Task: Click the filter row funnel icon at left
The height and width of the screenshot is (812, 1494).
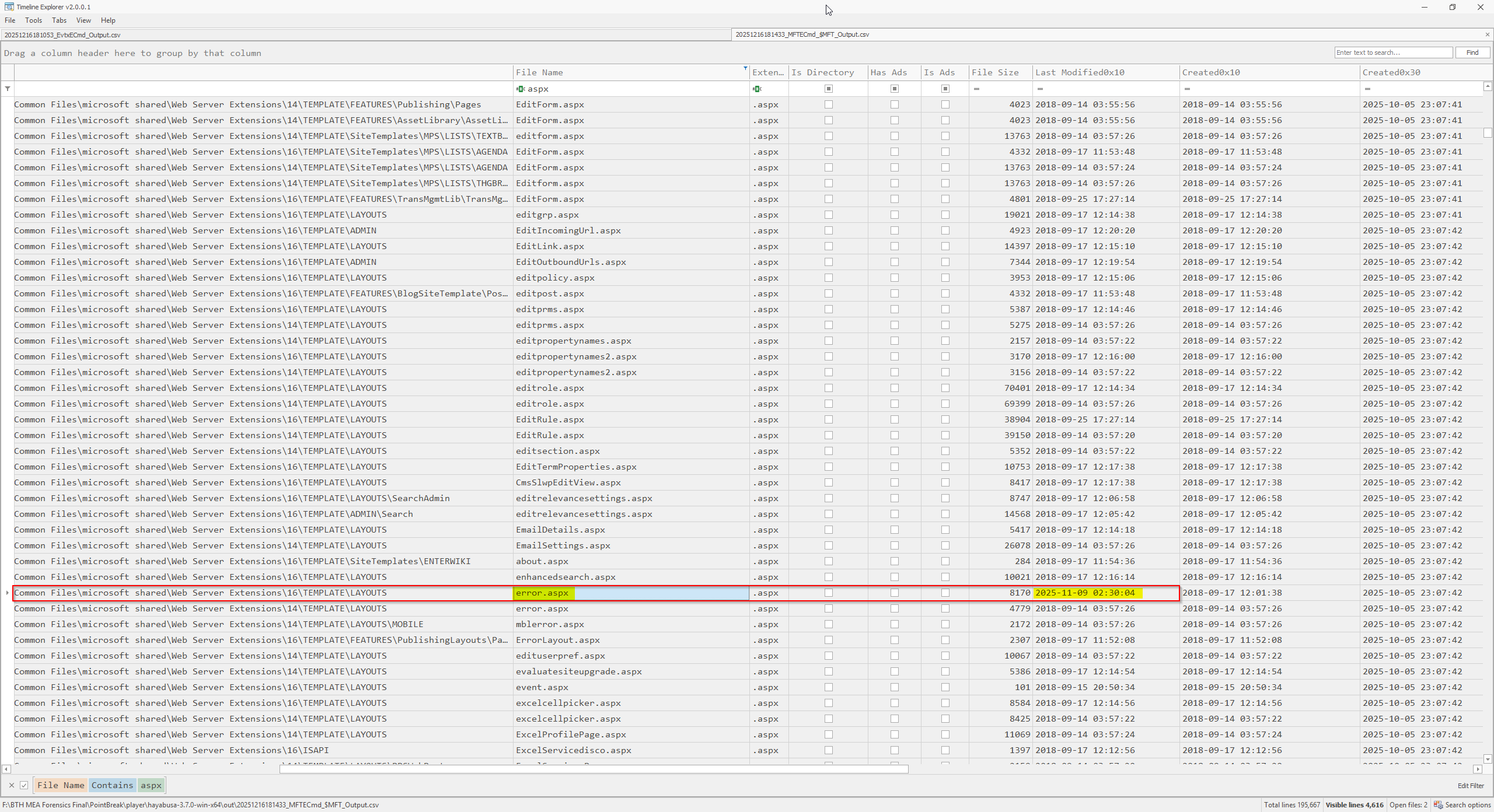Action: 8,89
